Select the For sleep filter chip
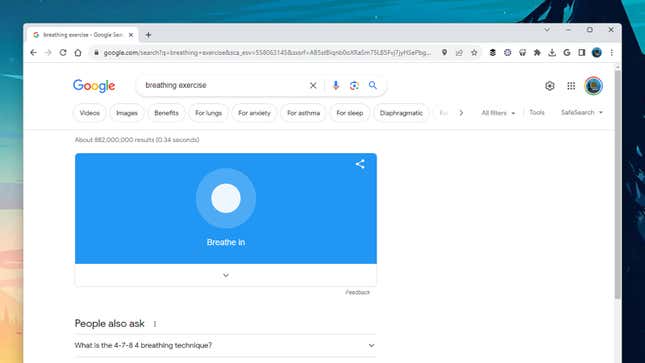This screenshot has width=645, height=363. click(350, 113)
